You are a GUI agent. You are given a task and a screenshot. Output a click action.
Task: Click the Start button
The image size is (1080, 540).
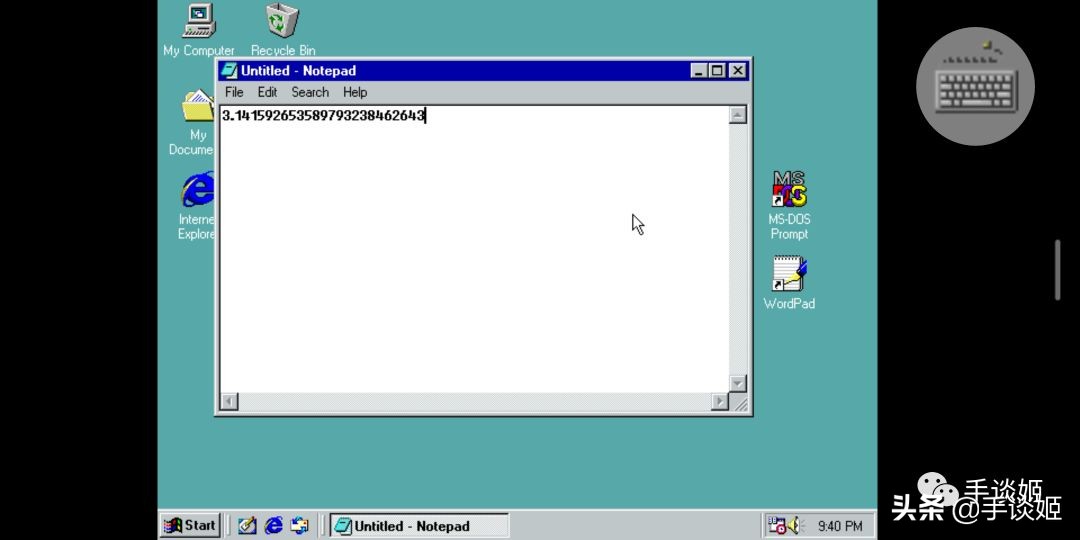tap(190, 526)
